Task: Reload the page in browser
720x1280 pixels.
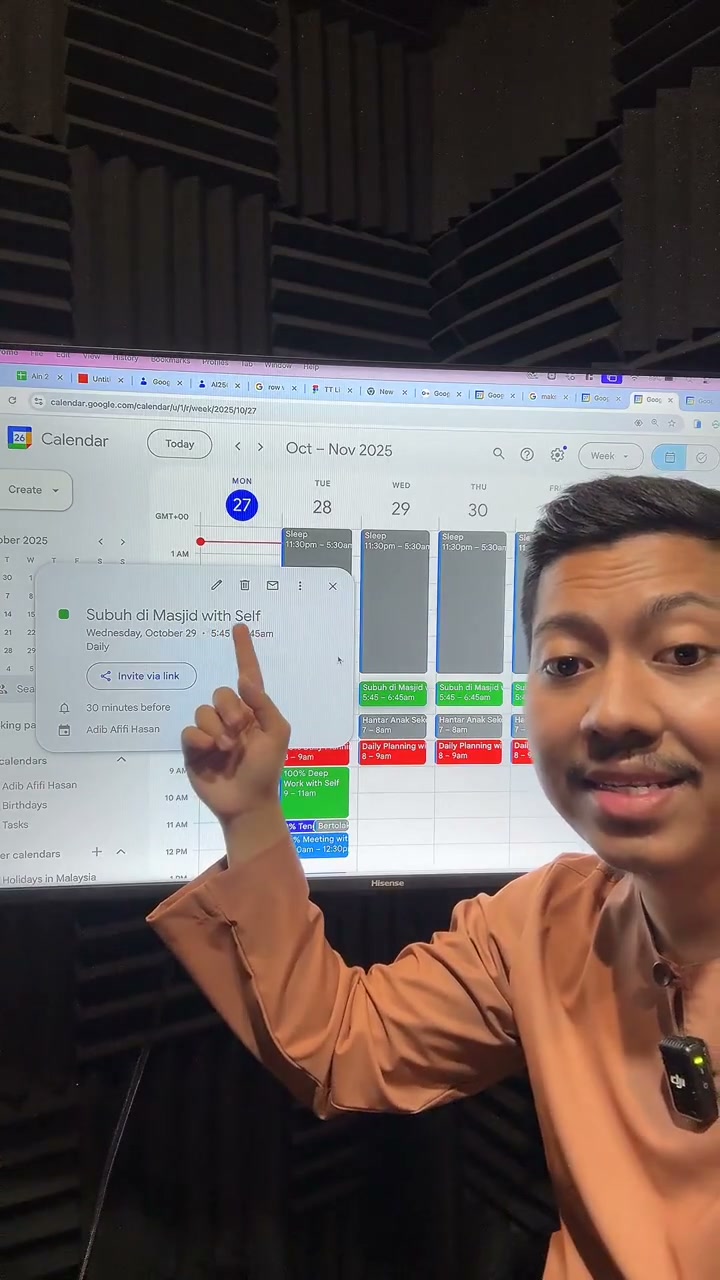Action: [x=12, y=400]
